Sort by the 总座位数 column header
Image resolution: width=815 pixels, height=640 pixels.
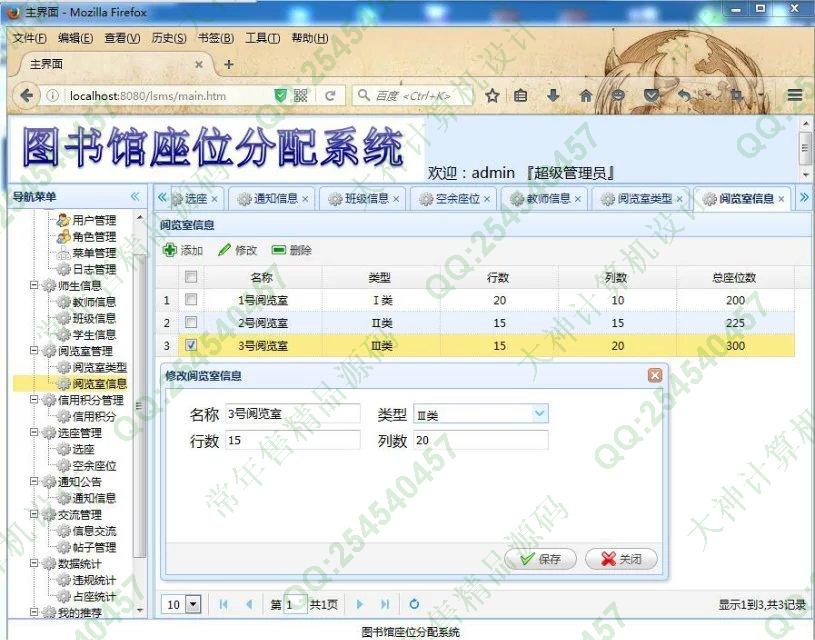tap(734, 278)
